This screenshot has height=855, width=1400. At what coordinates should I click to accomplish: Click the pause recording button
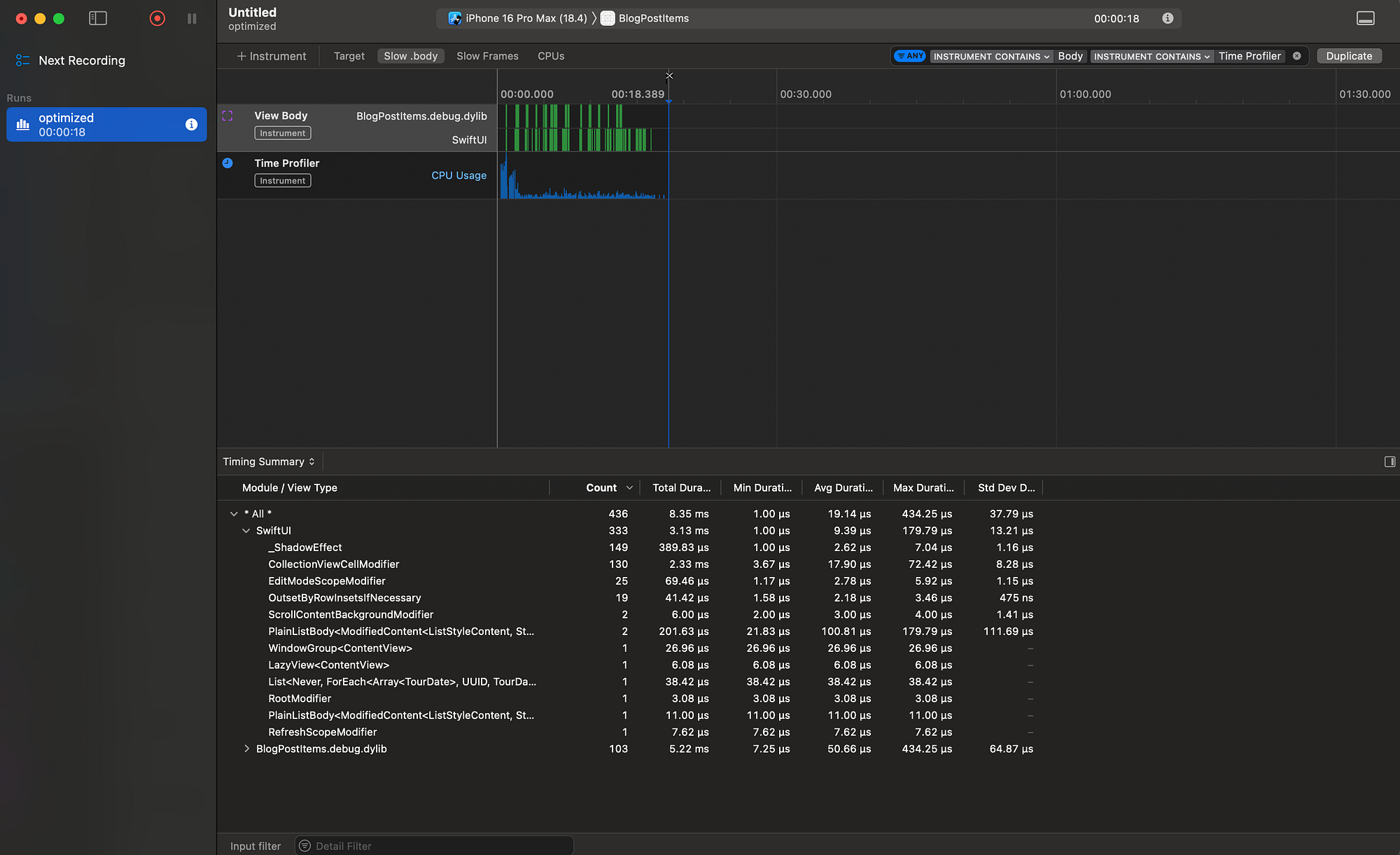[x=192, y=19]
